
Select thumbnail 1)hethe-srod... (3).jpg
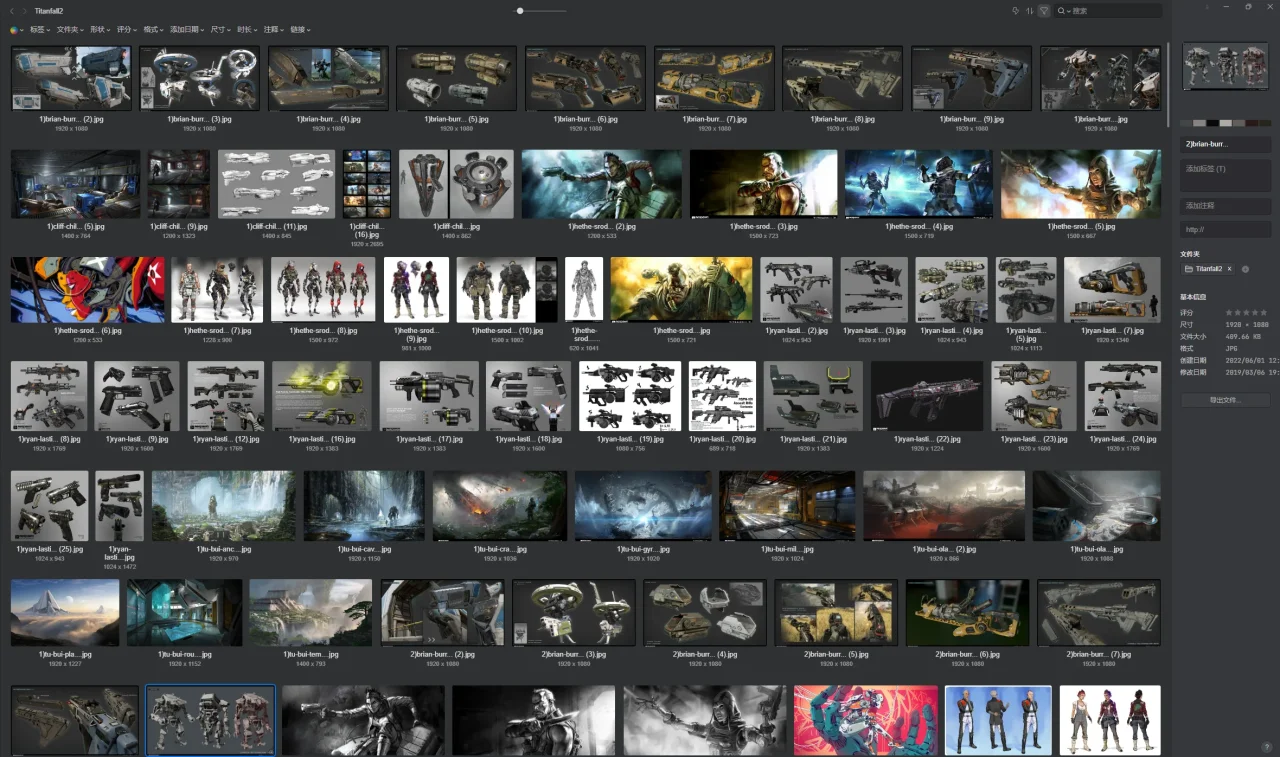(x=763, y=184)
